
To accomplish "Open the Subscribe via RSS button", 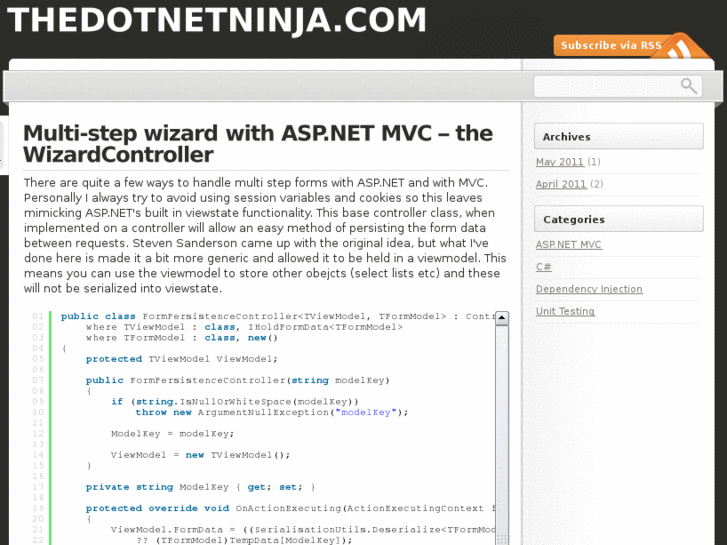I will pyautogui.click(x=611, y=45).
